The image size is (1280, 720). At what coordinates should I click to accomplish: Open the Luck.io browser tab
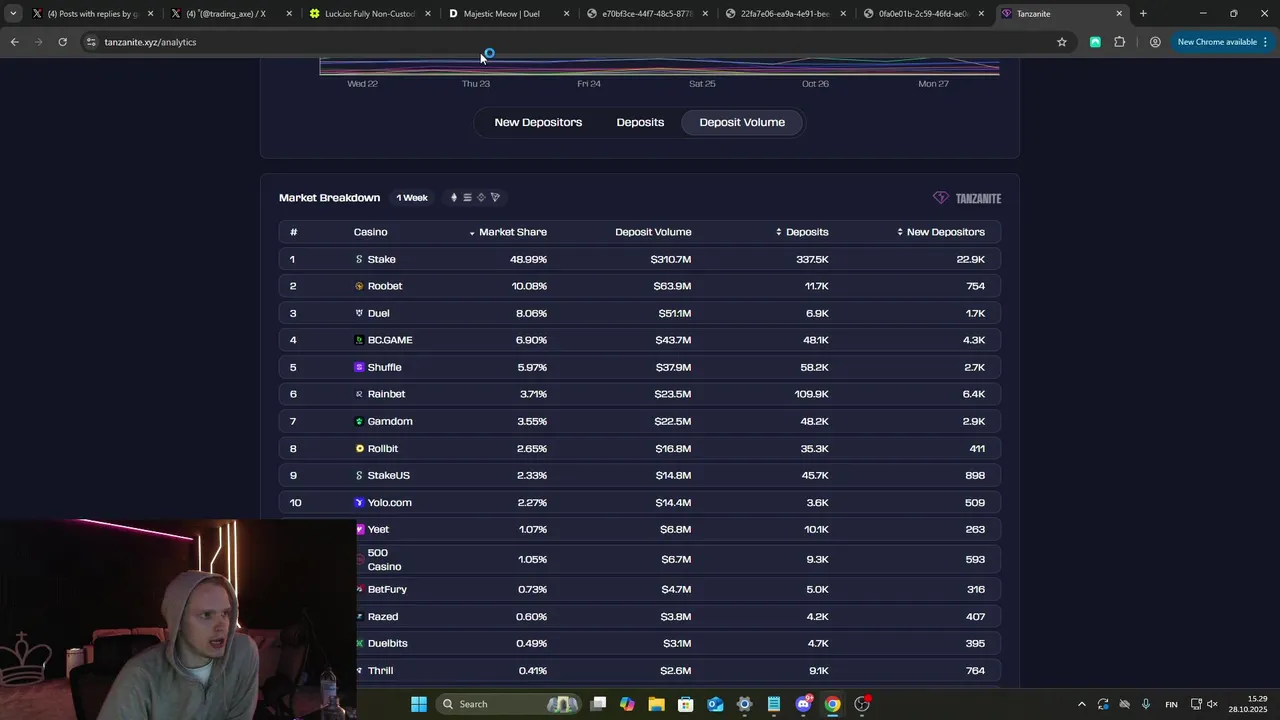tap(369, 14)
